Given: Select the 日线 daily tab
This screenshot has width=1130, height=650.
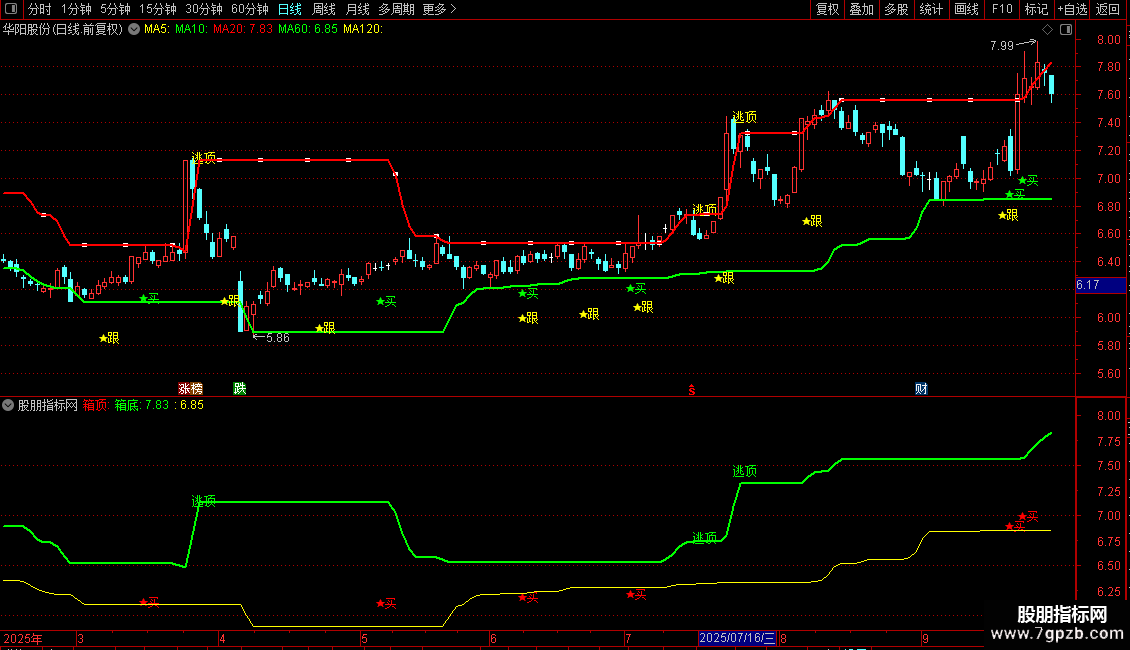Looking at the screenshot, I should coord(290,9).
